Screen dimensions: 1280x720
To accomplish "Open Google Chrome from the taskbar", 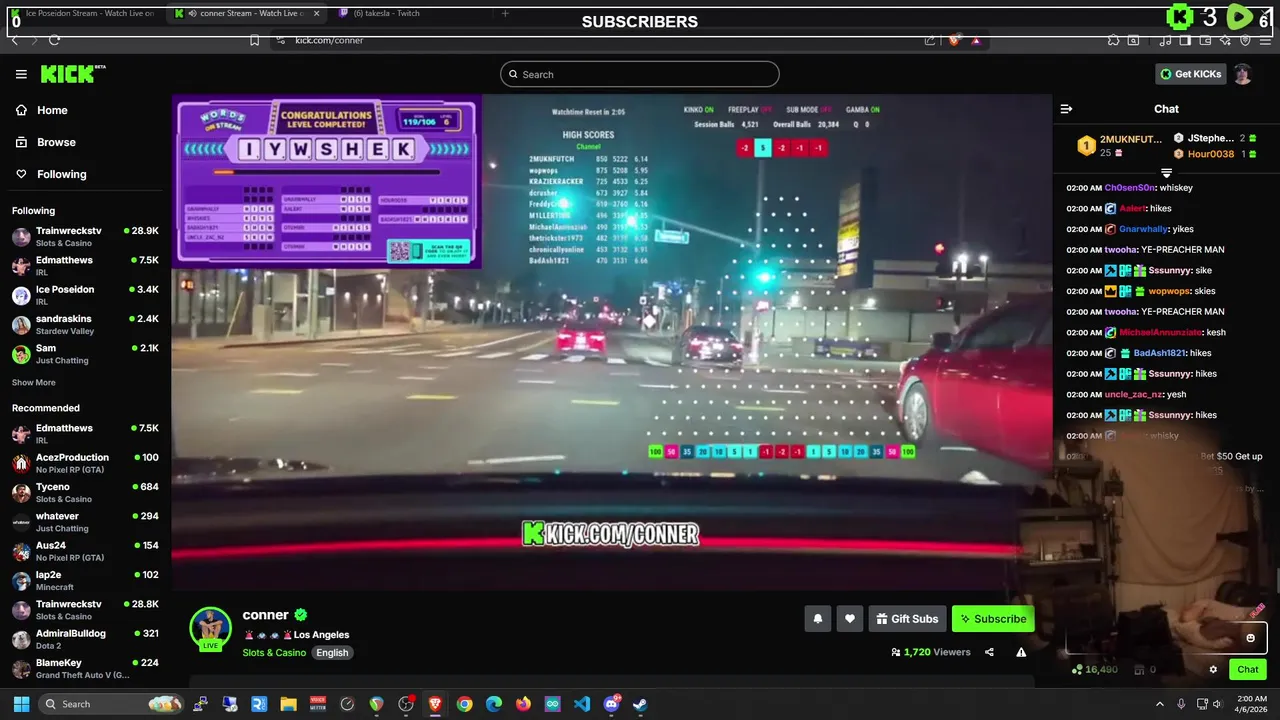I will pyautogui.click(x=465, y=704).
